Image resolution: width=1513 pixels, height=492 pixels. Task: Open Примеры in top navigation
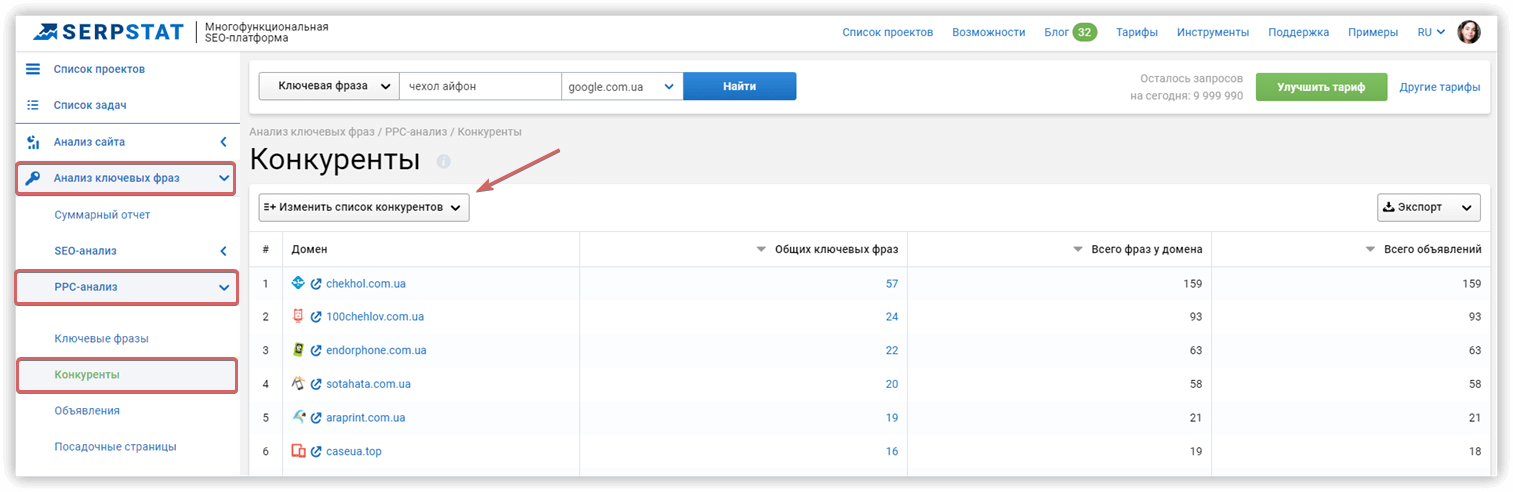tap(1372, 32)
